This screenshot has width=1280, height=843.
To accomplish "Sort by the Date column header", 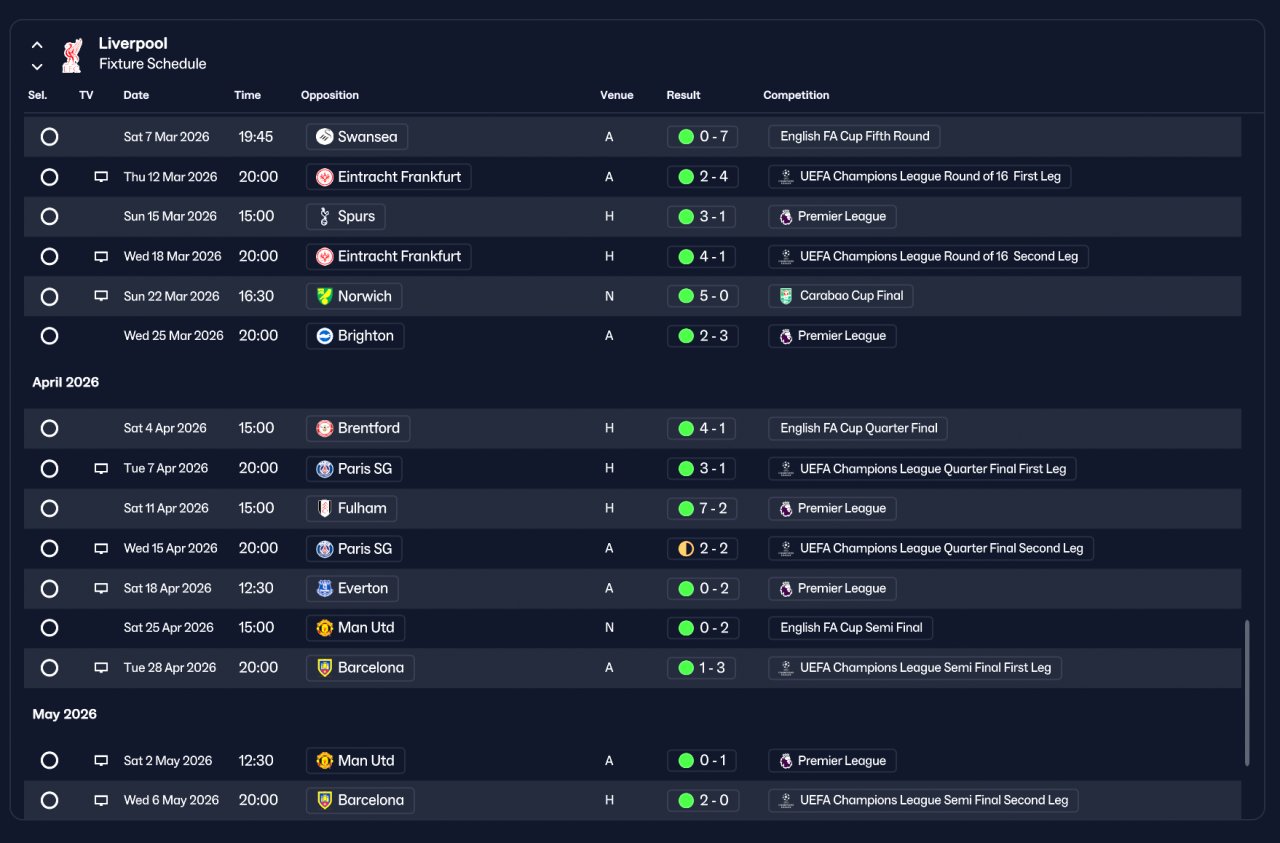I will 136,95.
